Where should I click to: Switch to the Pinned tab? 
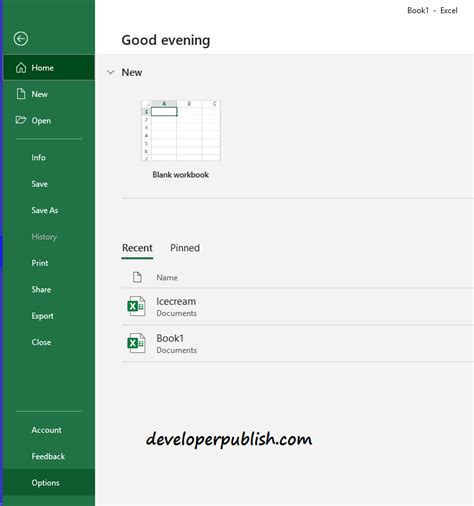(x=185, y=248)
